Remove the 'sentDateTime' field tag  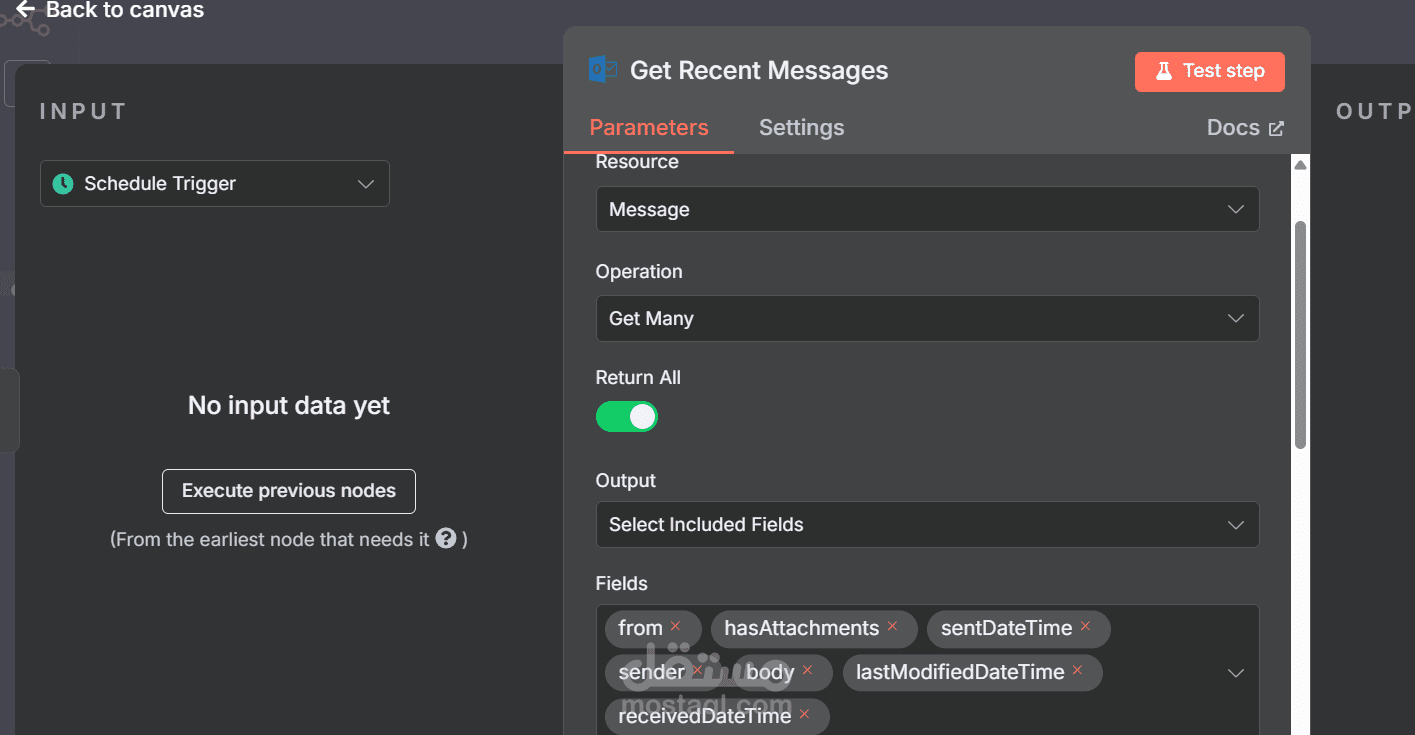point(1085,626)
